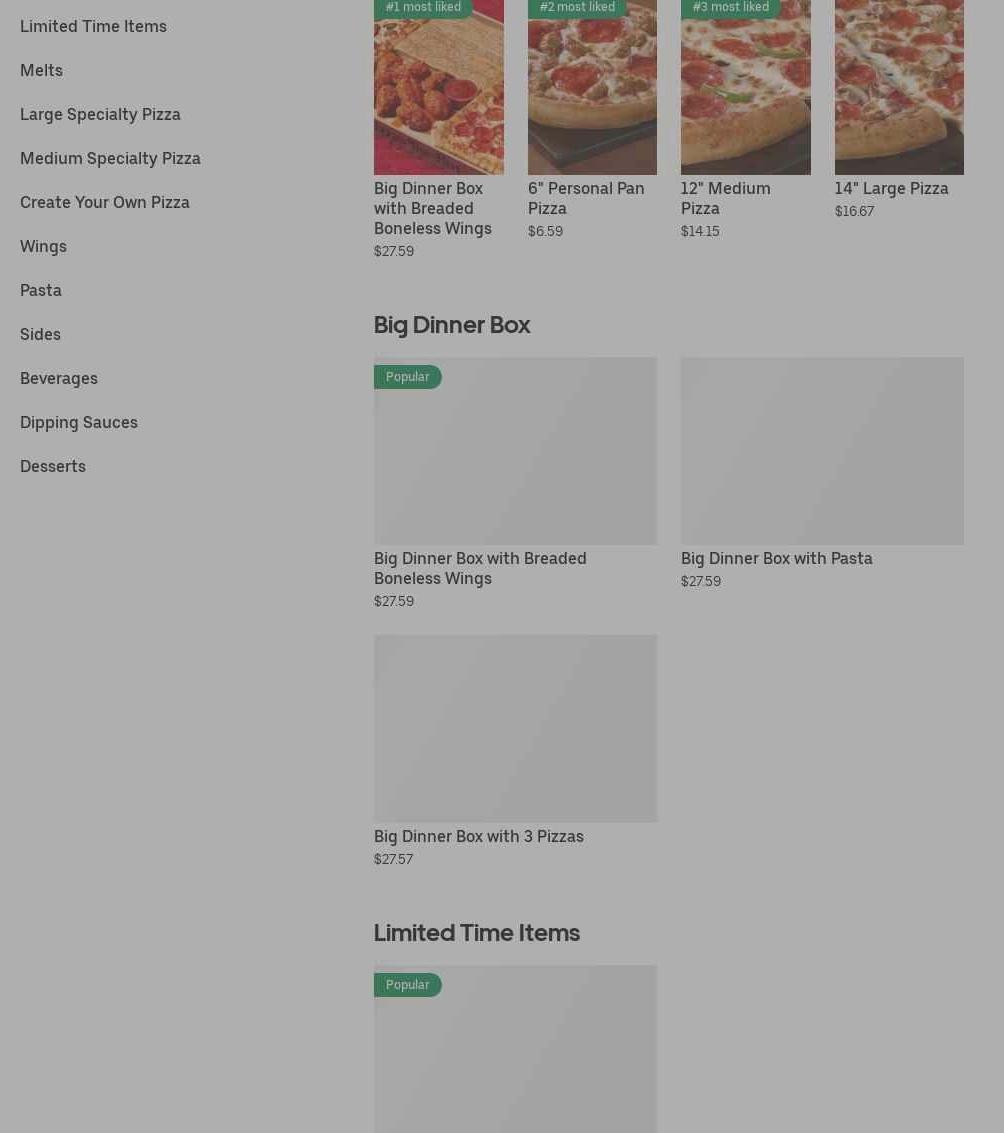Click the Big Dinner Box with Pasta image placeholder

[822, 451]
